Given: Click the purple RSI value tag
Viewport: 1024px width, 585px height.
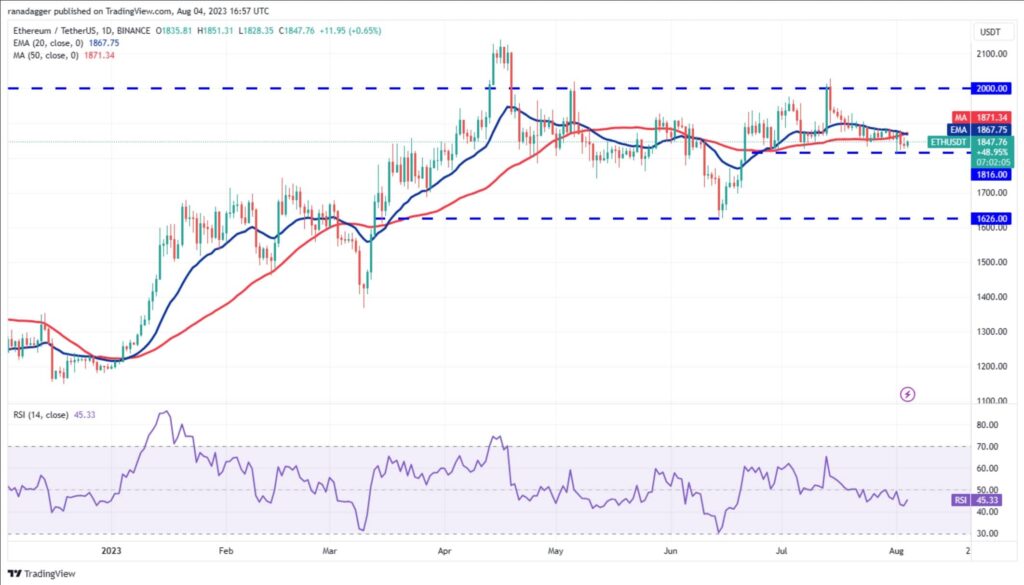Looking at the screenshot, I should click(976, 500).
